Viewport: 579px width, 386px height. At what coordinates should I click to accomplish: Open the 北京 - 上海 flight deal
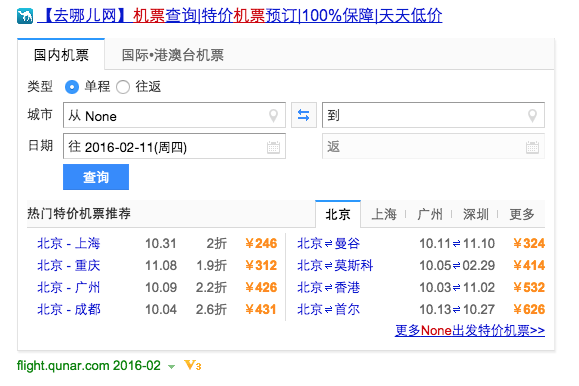click(x=69, y=243)
